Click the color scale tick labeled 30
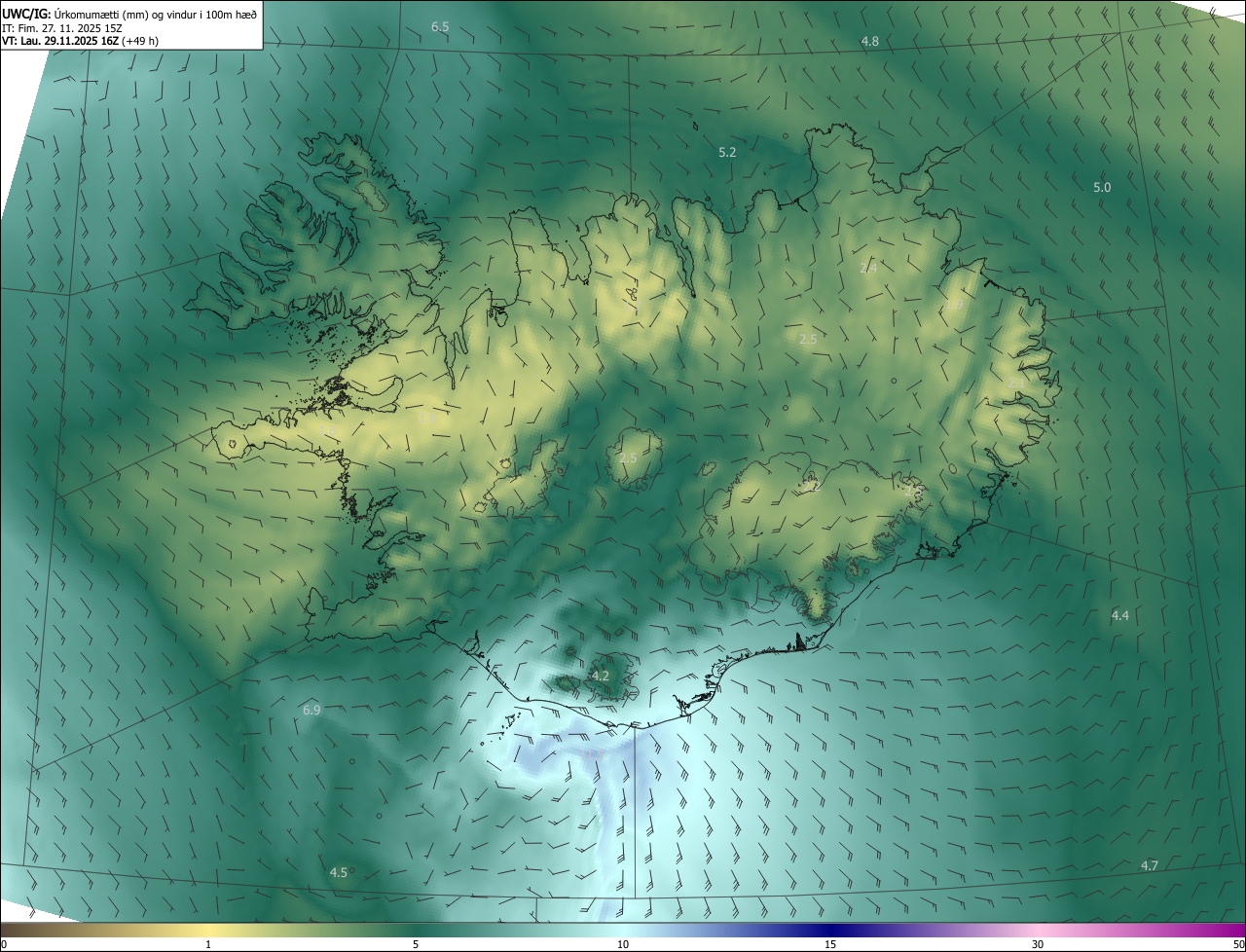The width and height of the screenshot is (1246, 952). click(x=1038, y=944)
